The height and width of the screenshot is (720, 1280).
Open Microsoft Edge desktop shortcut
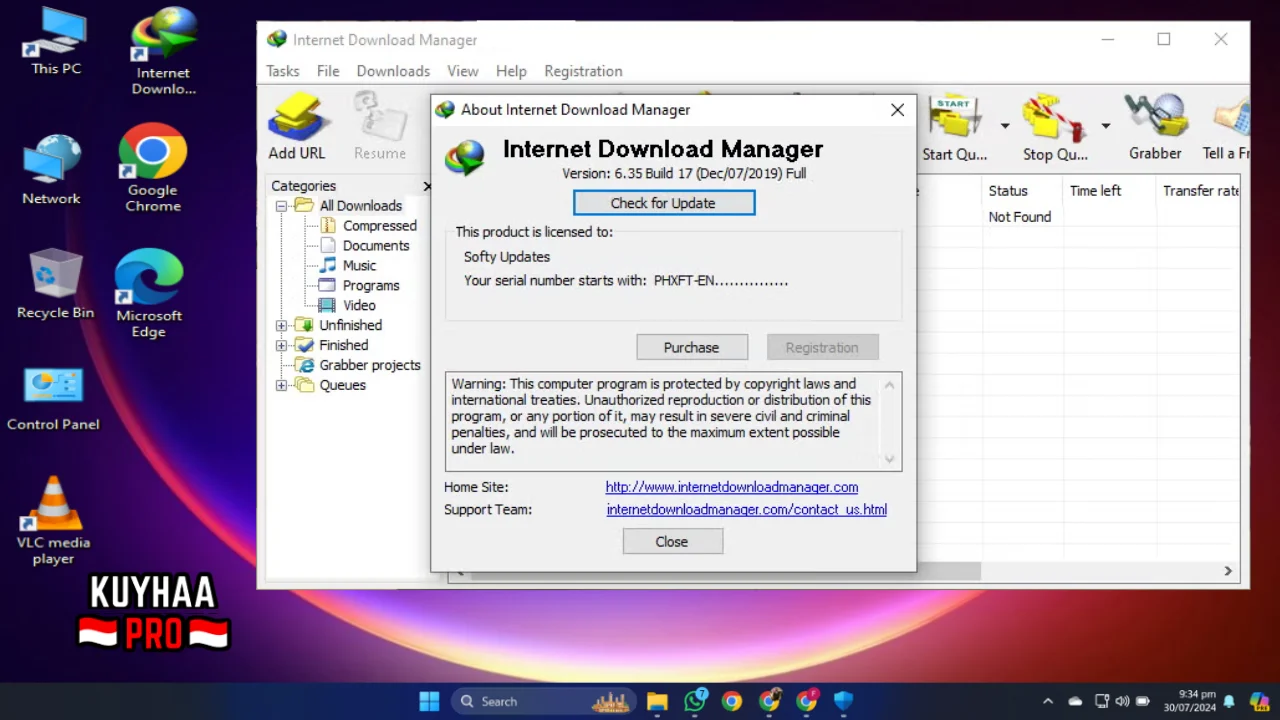pyautogui.click(x=149, y=294)
